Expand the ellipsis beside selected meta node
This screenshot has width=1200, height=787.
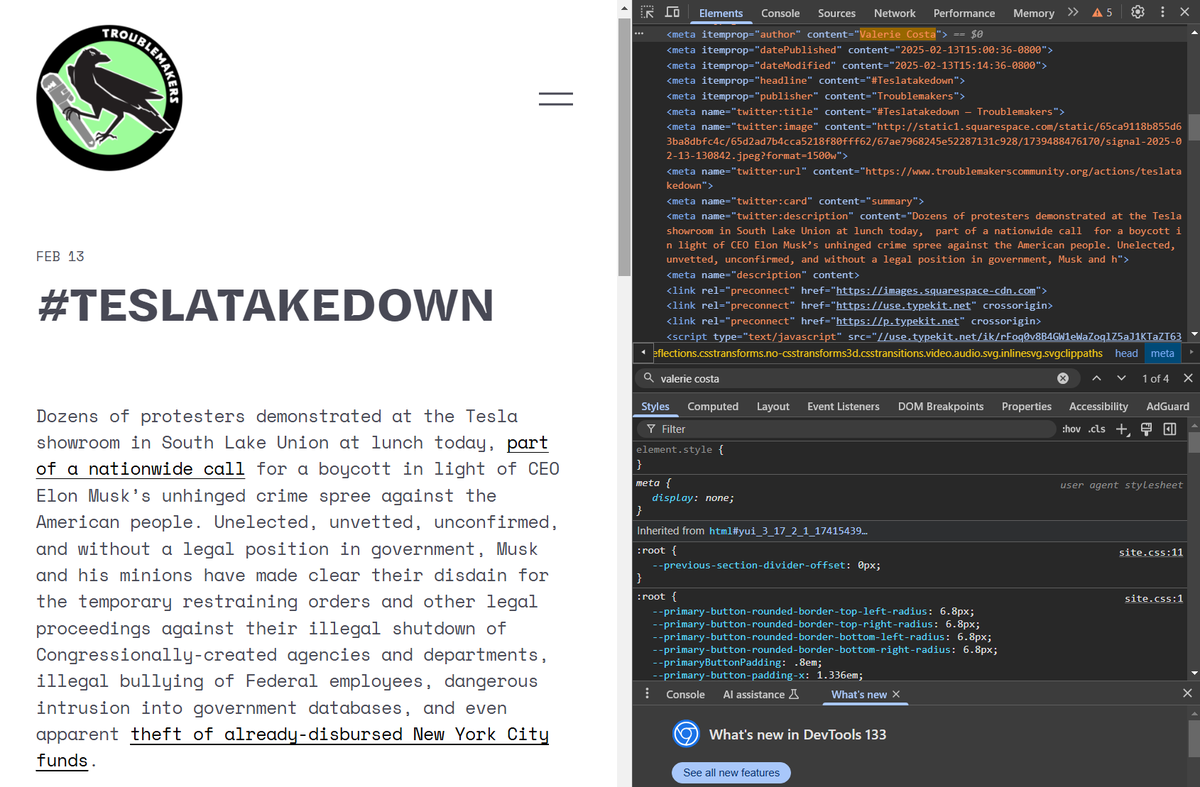coord(638,34)
